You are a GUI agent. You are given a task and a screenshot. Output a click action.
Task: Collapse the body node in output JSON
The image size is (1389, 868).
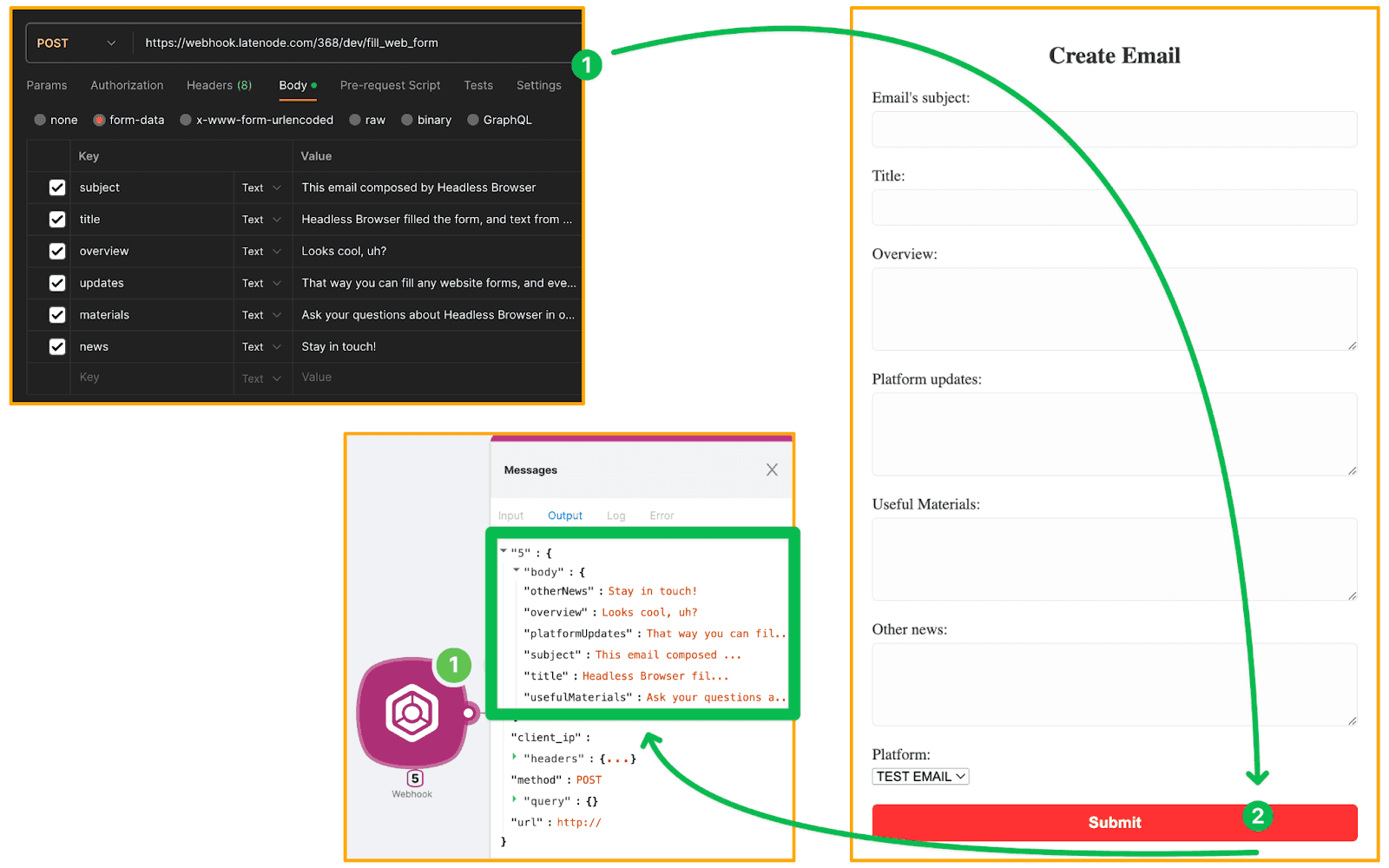click(x=517, y=571)
